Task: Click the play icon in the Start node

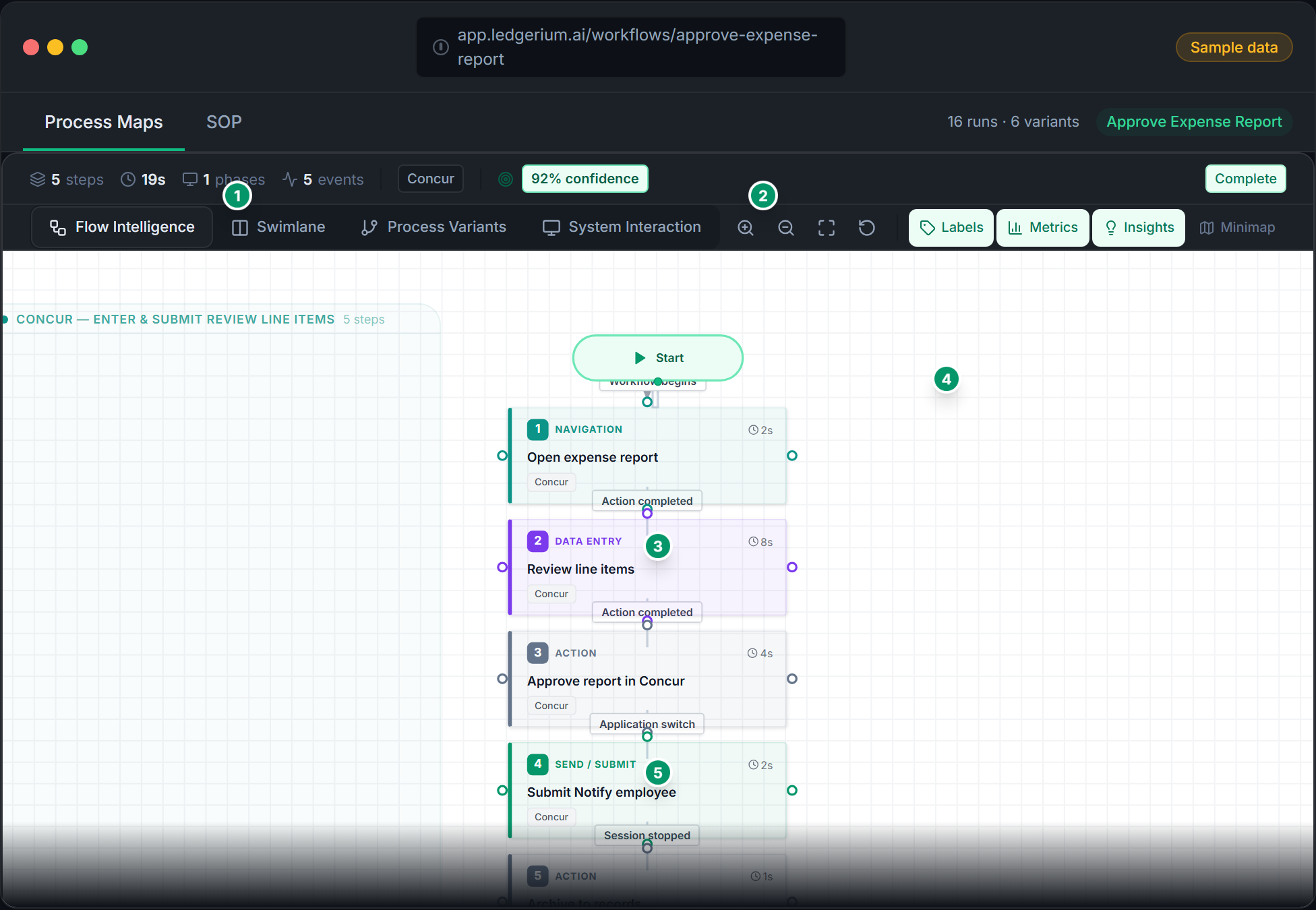Action: click(x=640, y=358)
